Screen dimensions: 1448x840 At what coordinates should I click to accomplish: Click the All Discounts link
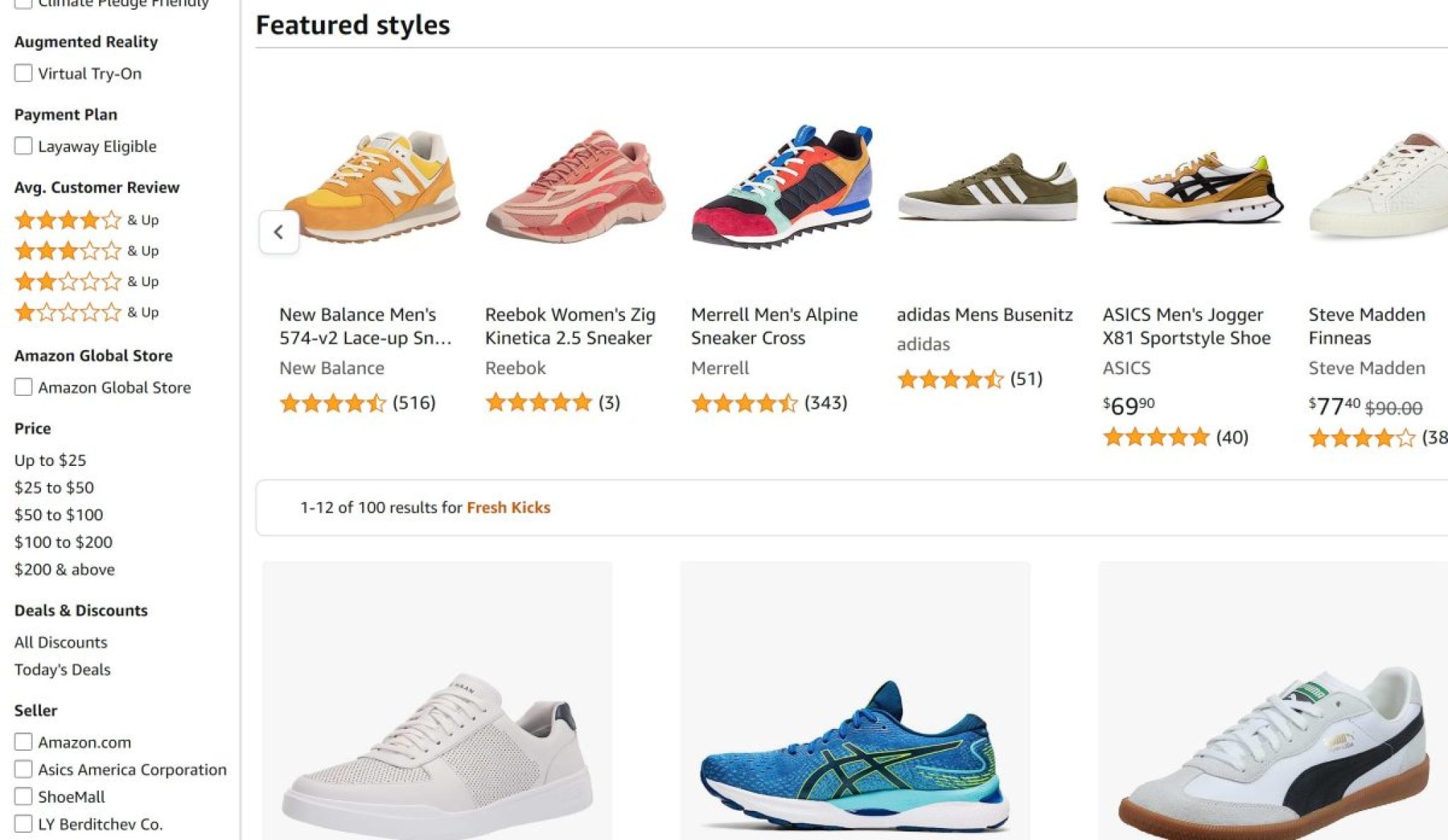(x=61, y=642)
